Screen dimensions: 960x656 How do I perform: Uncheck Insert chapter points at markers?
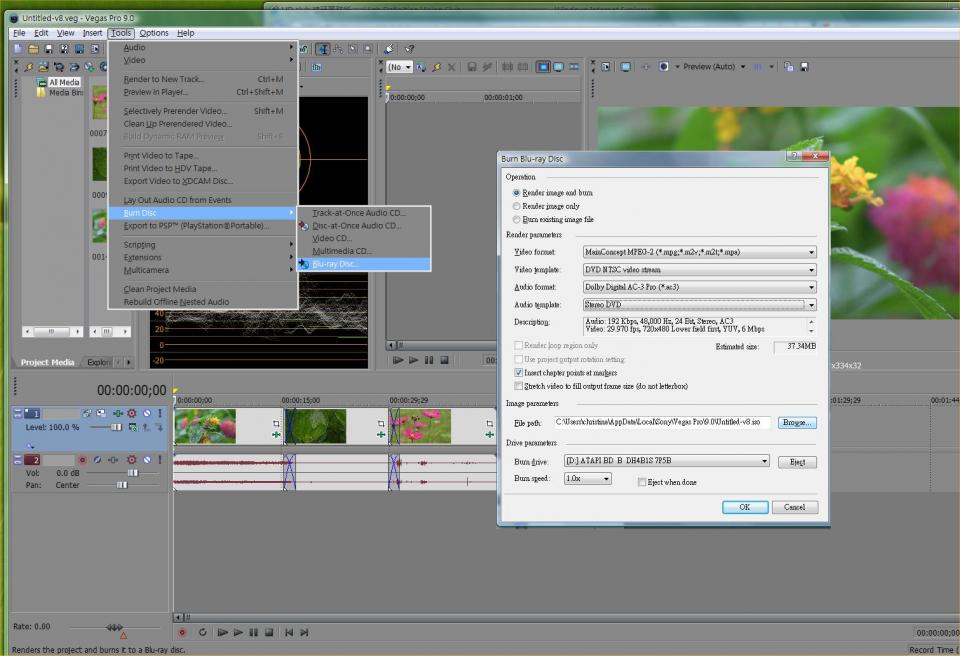[x=518, y=372]
